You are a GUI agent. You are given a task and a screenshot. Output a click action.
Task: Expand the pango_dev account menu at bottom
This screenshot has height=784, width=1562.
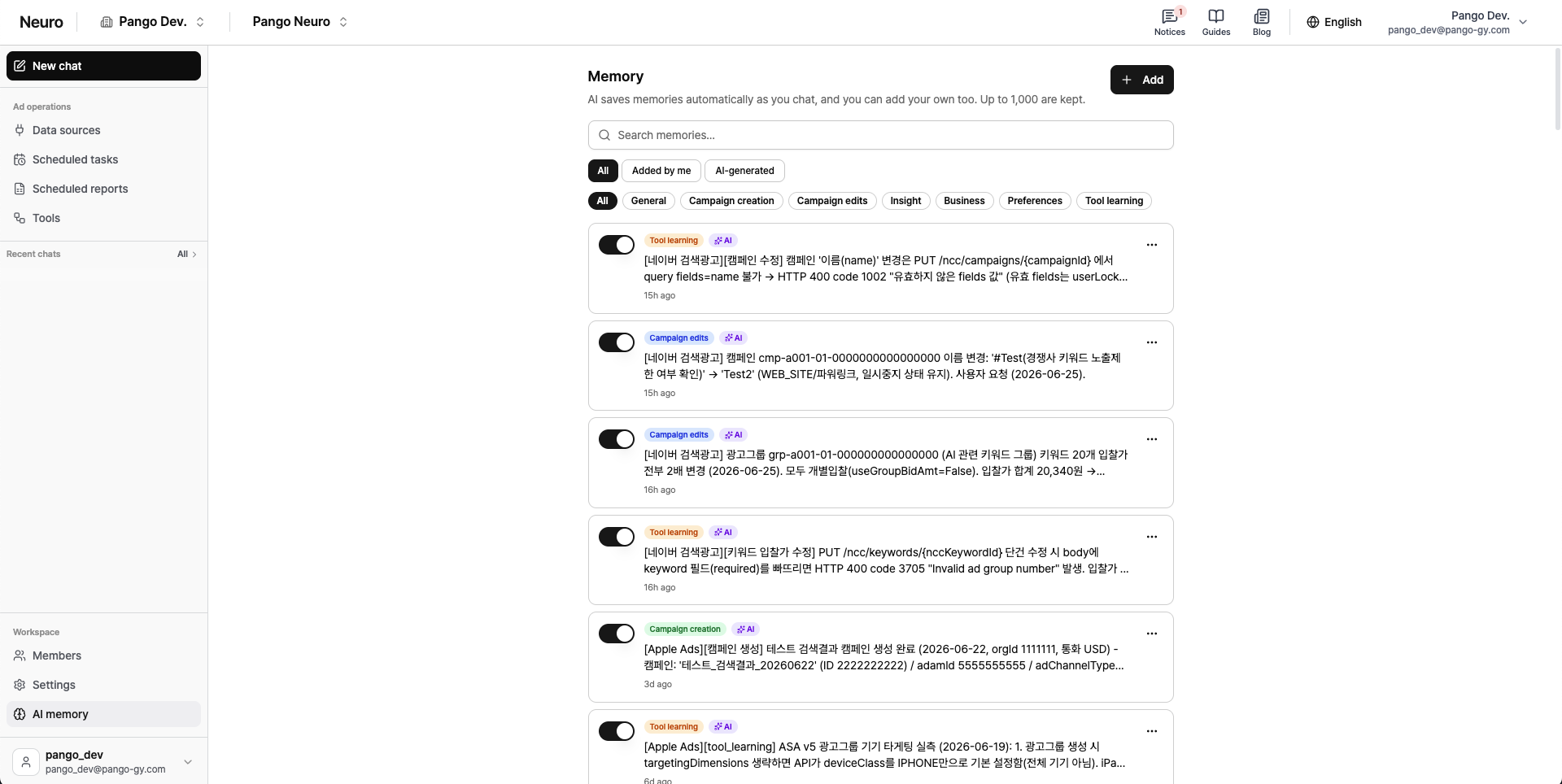click(103, 761)
